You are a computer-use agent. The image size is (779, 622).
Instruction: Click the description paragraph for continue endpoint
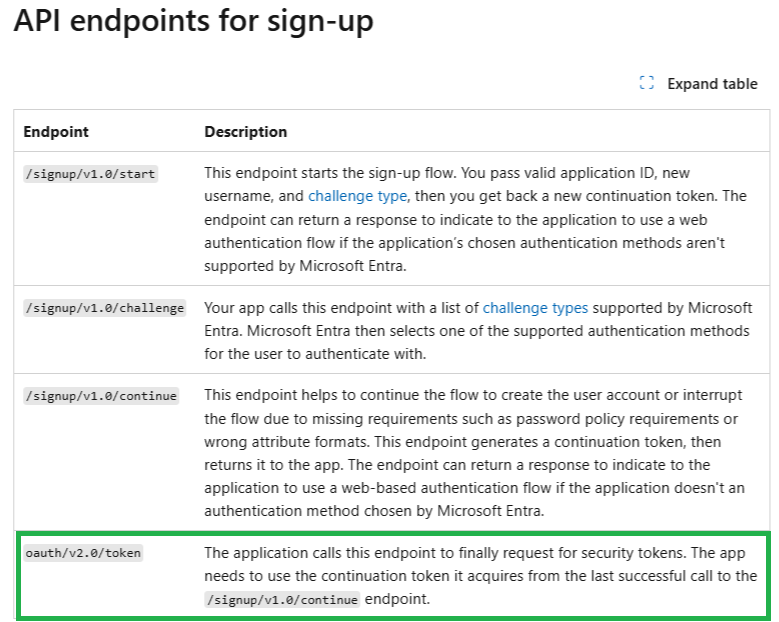(474, 453)
